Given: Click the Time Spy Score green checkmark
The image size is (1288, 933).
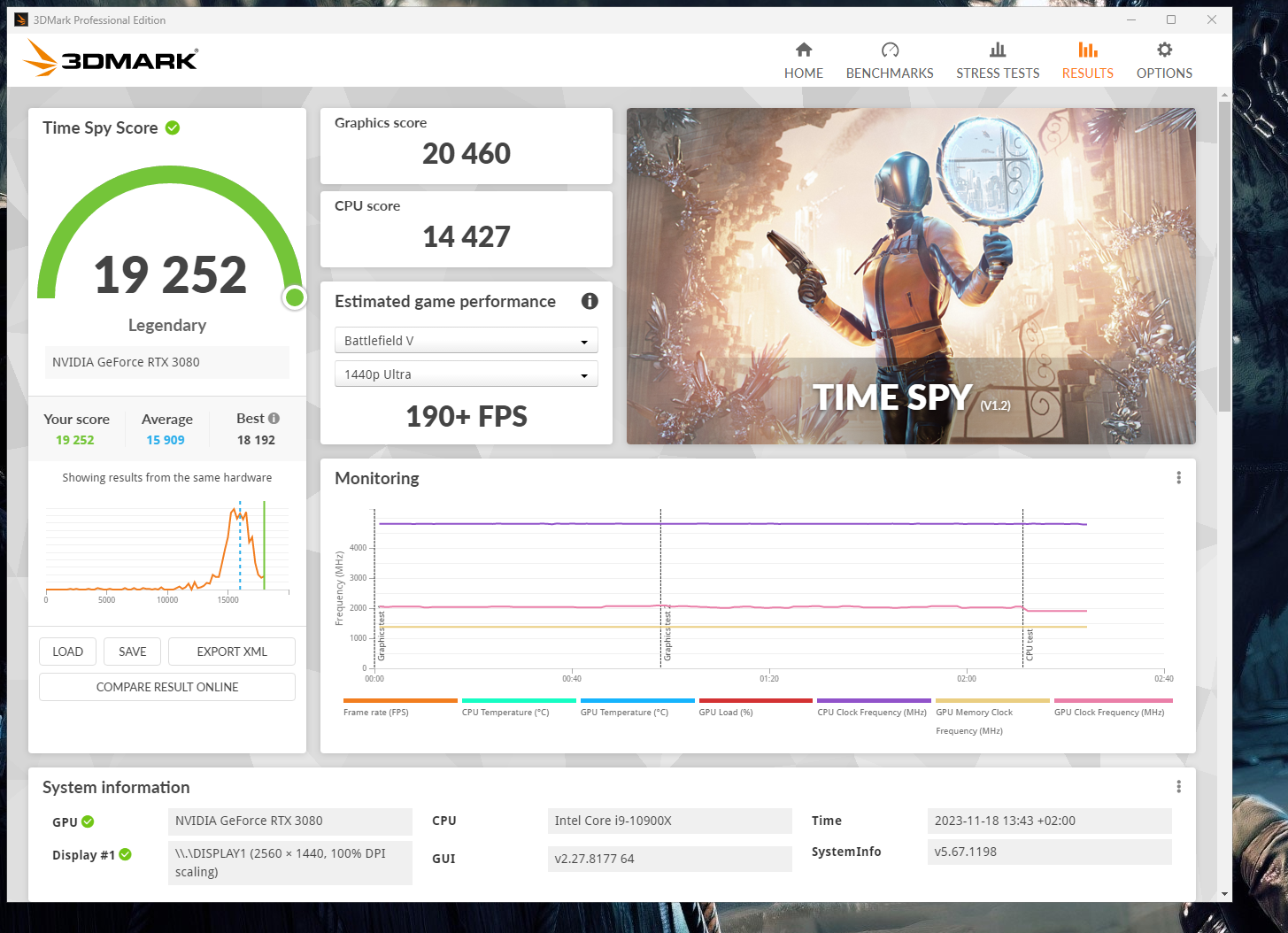Looking at the screenshot, I should (173, 127).
